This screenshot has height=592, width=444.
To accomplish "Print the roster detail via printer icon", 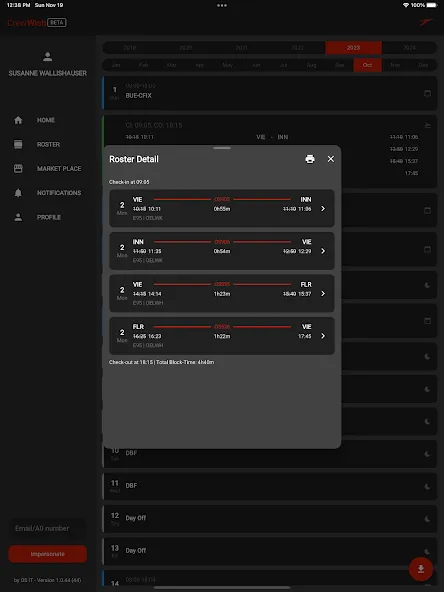I will 310,159.
